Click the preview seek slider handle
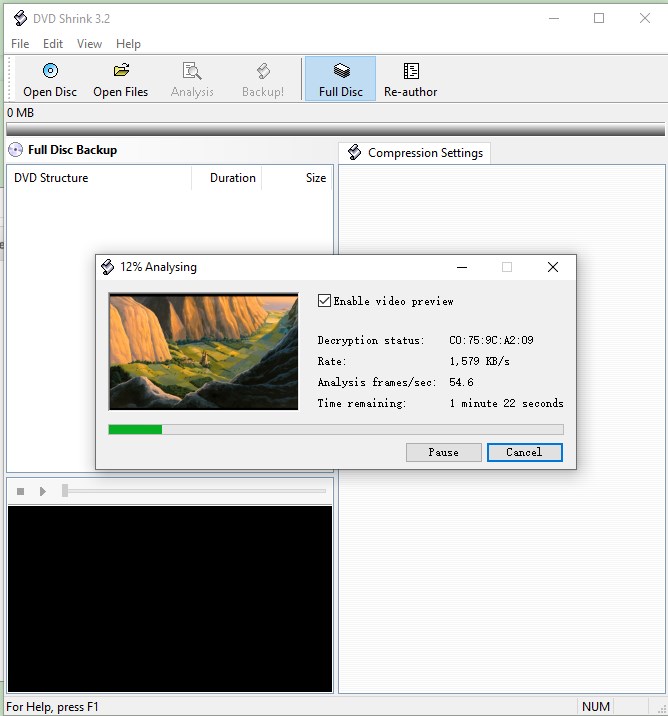The image size is (668, 716). 65,491
